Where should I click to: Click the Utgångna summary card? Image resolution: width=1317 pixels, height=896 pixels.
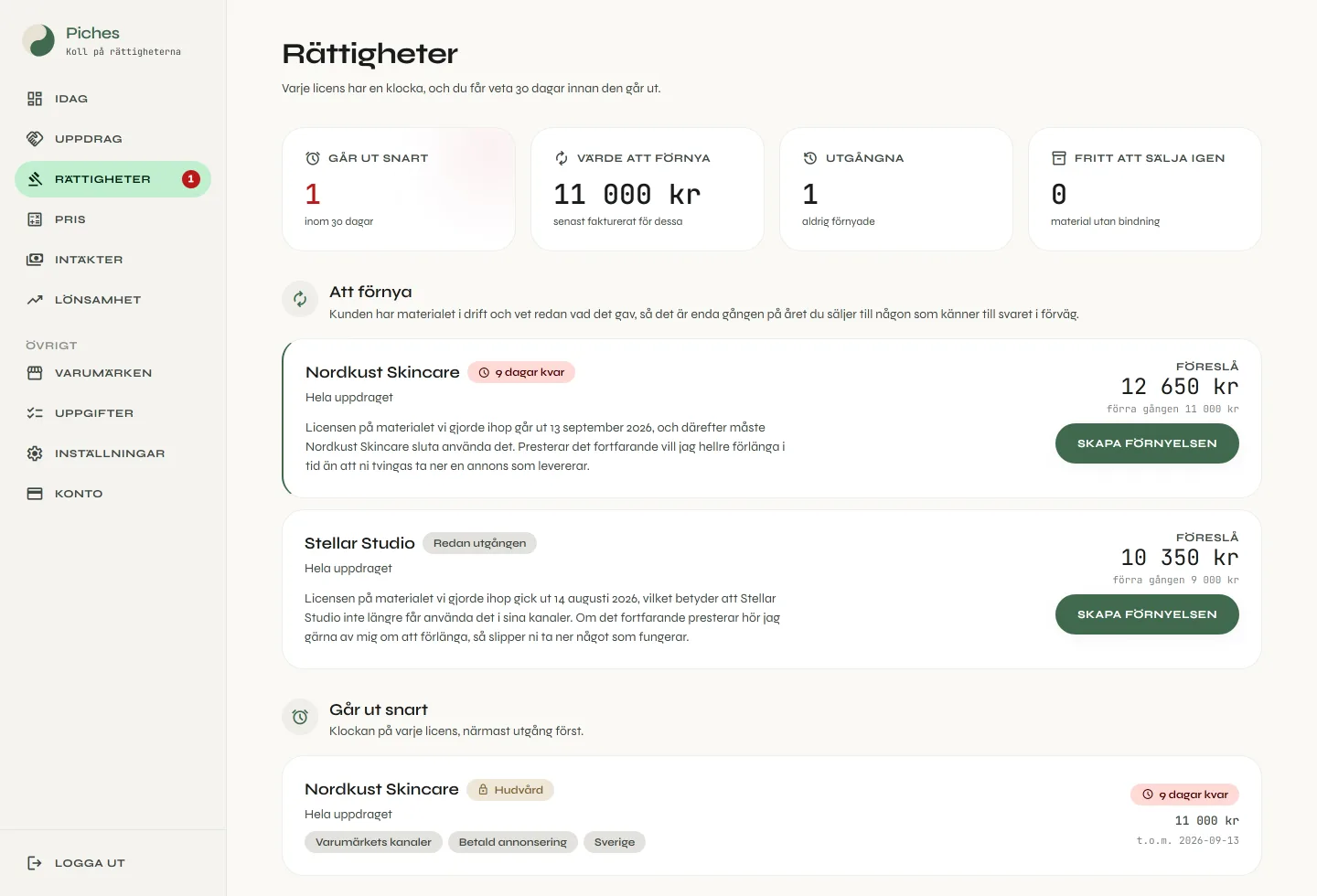point(896,189)
